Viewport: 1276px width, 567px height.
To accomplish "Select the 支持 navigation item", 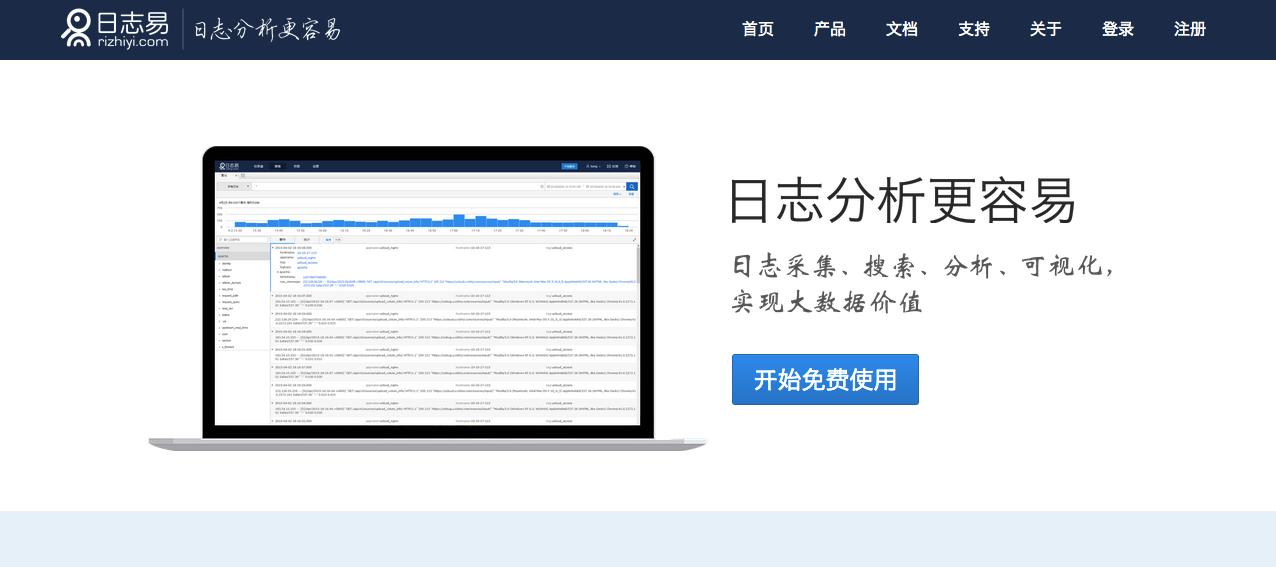I will [x=974, y=29].
